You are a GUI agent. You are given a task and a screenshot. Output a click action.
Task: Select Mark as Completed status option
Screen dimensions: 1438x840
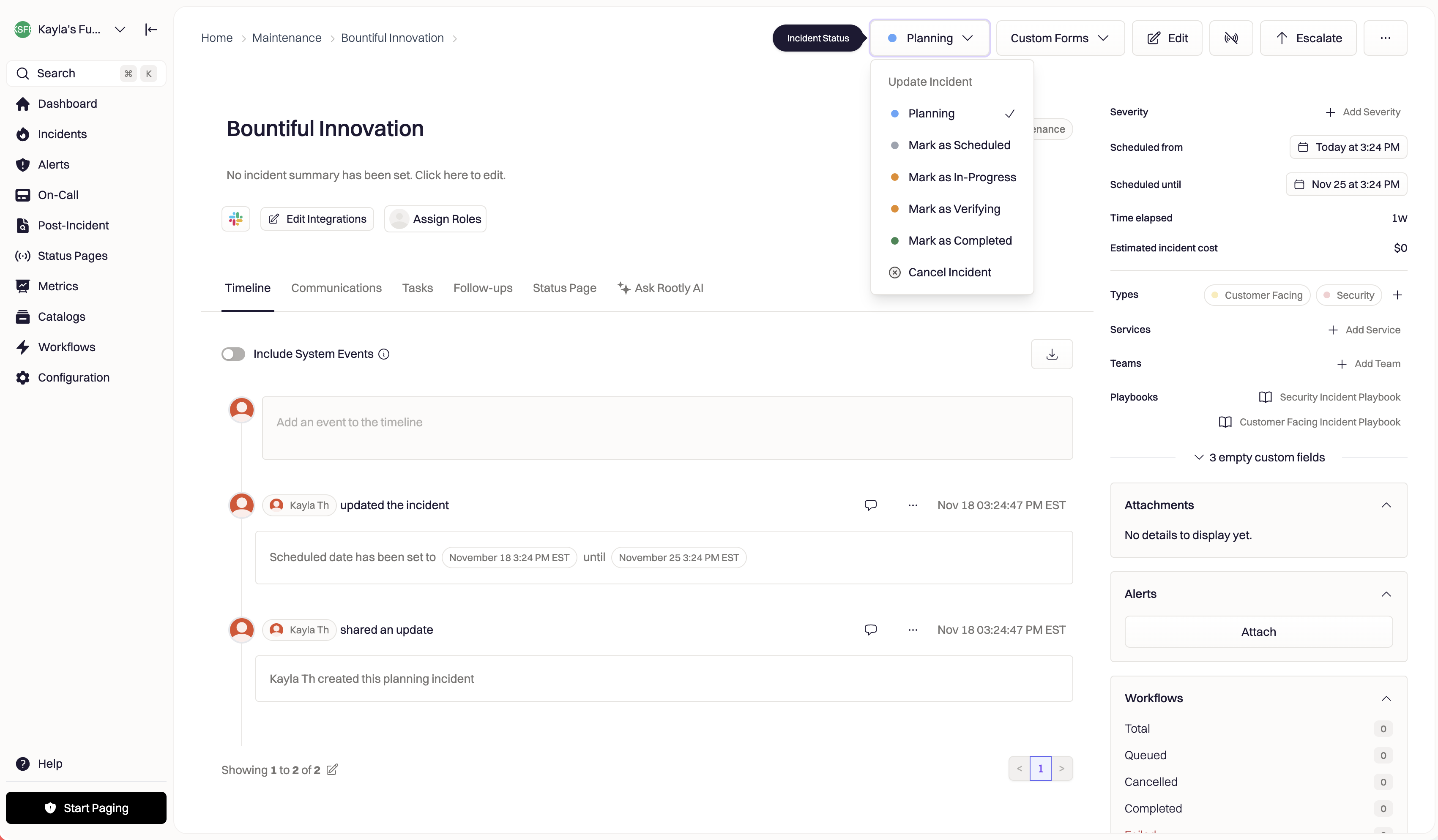click(x=959, y=241)
